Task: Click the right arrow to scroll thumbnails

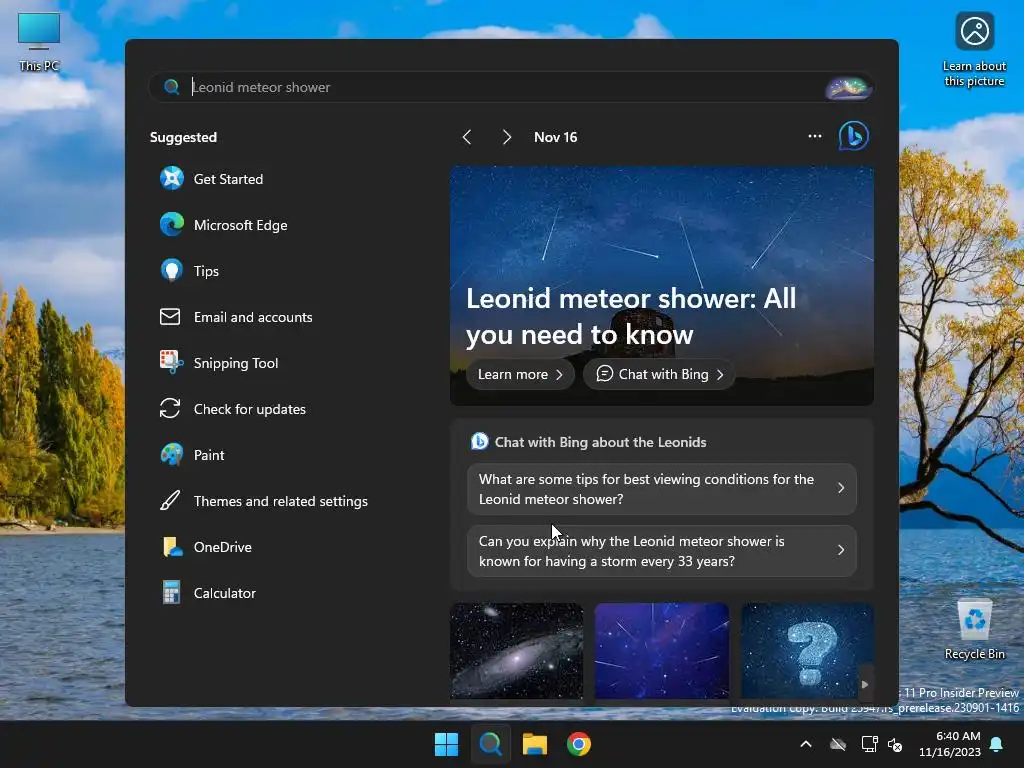Action: coord(865,684)
